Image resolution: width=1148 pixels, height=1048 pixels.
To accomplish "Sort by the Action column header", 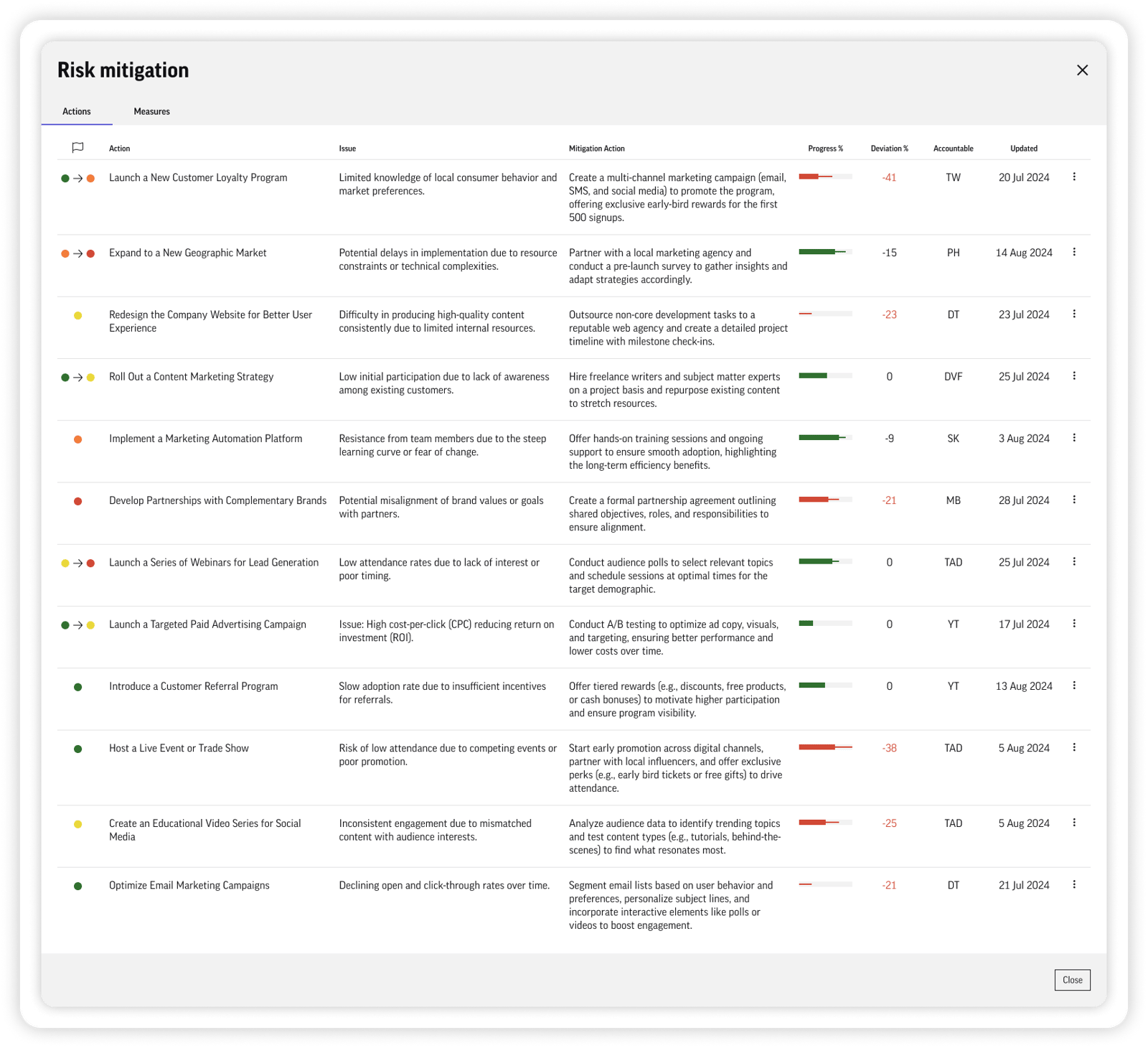I will tap(119, 149).
